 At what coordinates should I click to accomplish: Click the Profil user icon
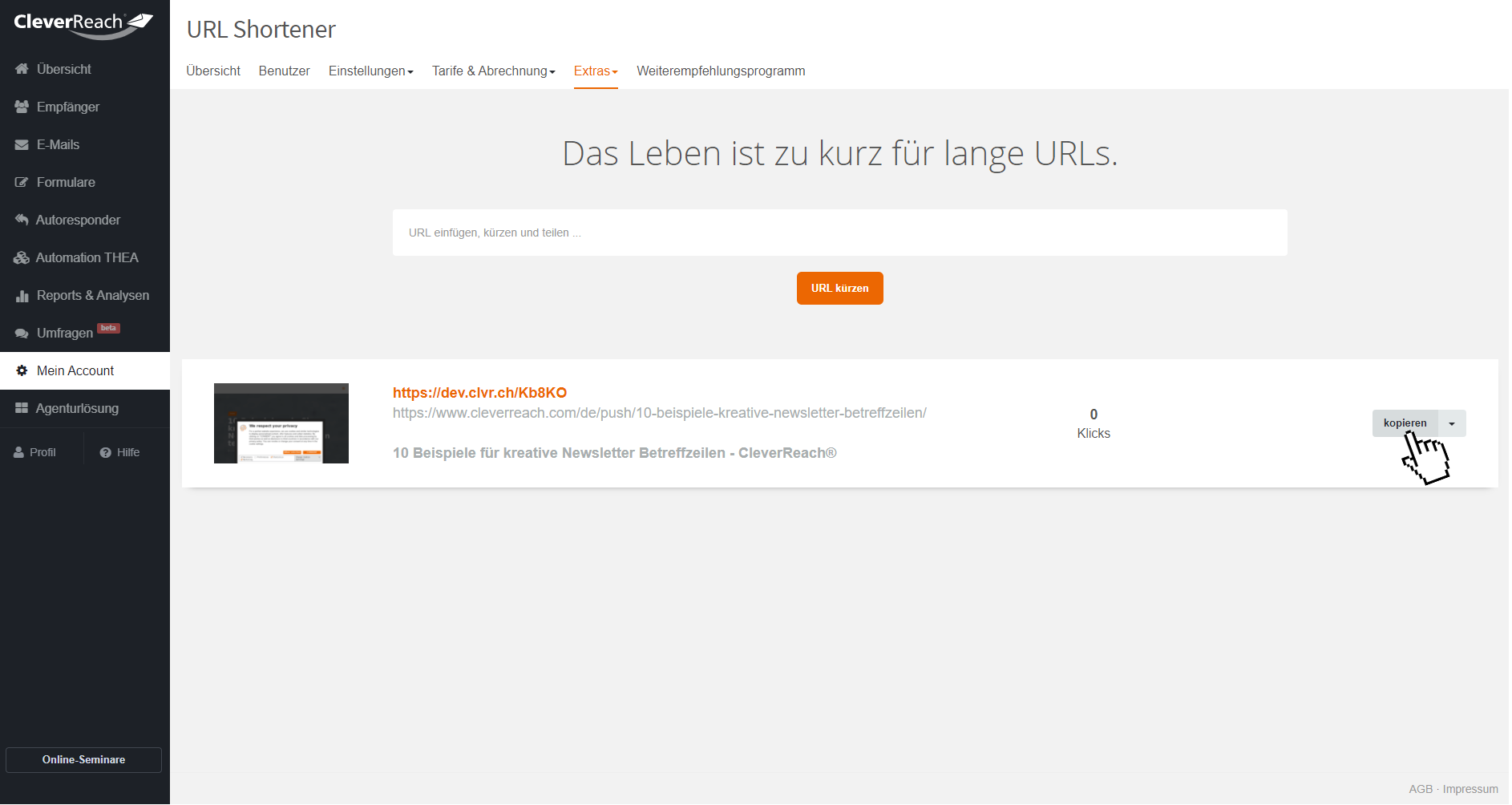(18, 452)
